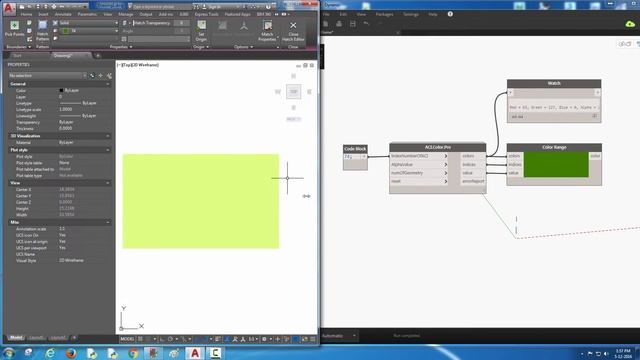Toggle ortho mode in AutoCAD status bar
640x360 pixels.
point(162,339)
